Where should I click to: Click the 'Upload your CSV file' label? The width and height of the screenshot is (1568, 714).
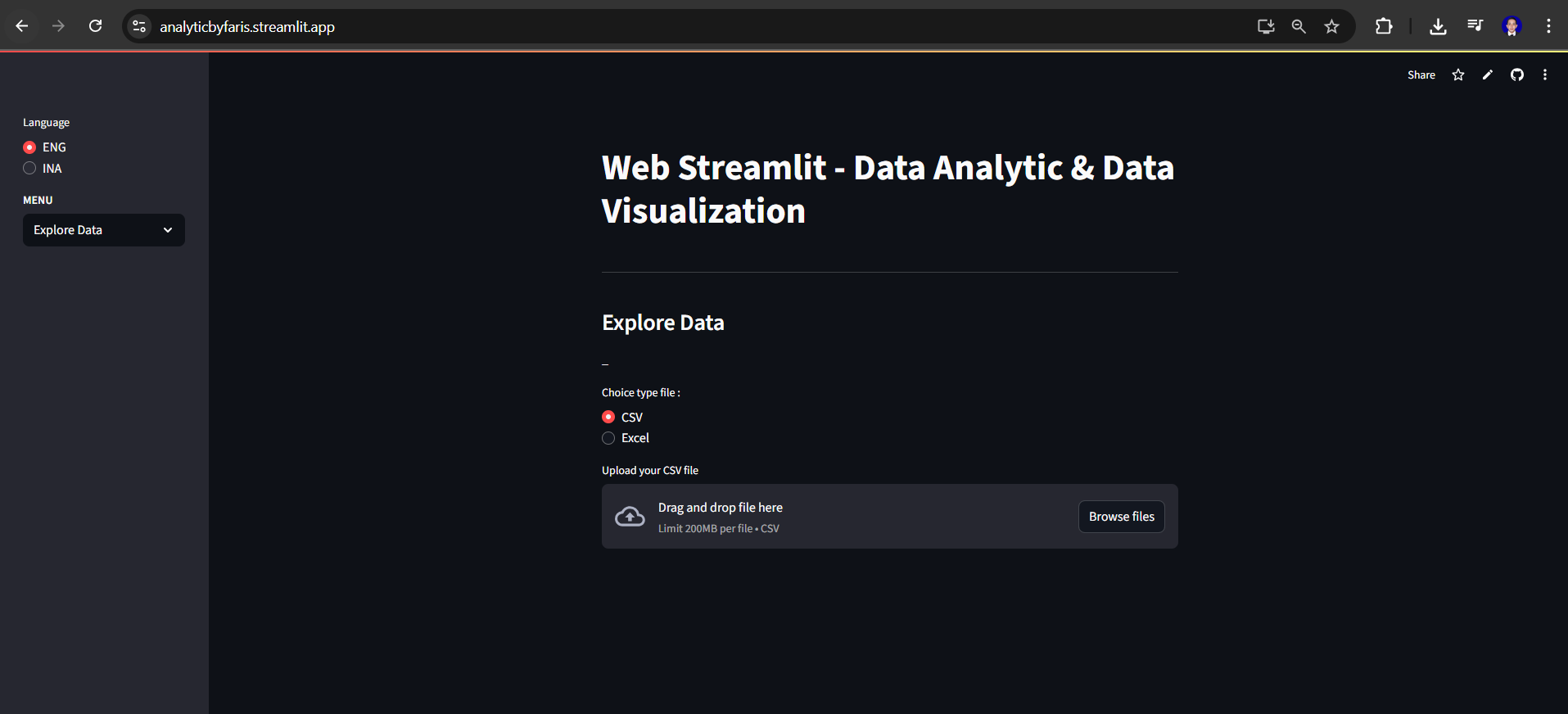tap(650, 471)
